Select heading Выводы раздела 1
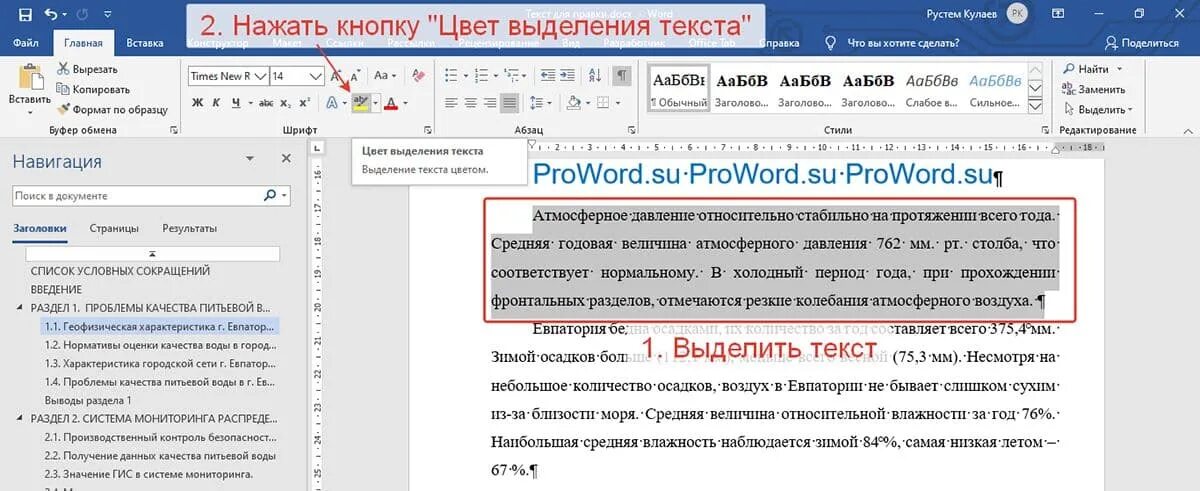The height and width of the screenshot is (491, 1200). 88,400
